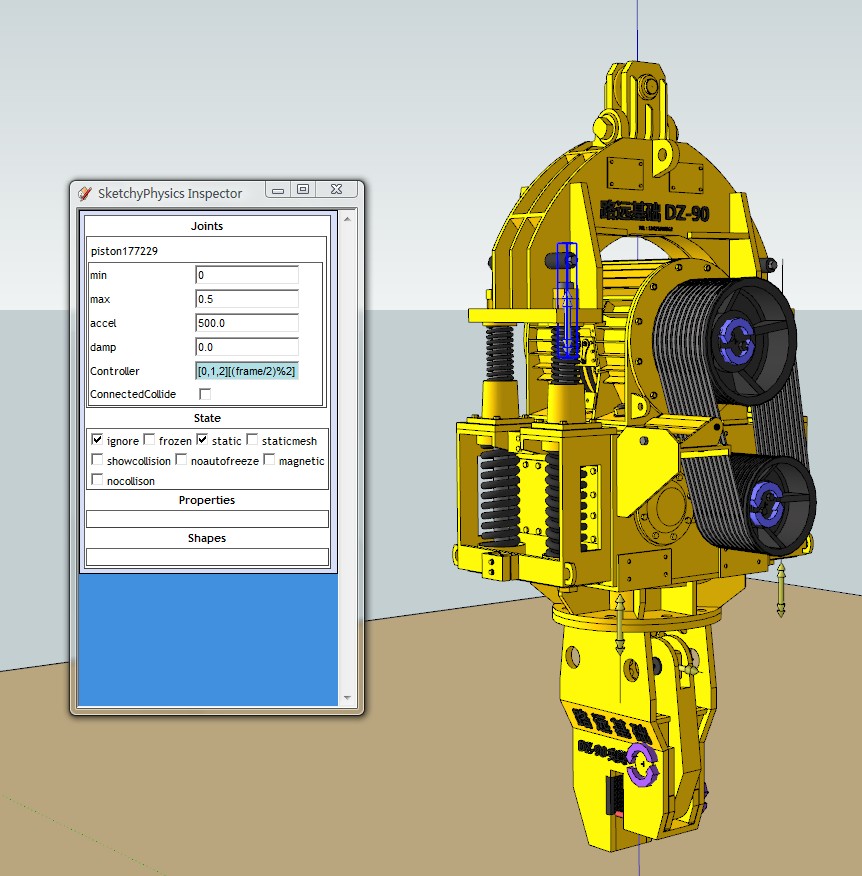Enable the noautofreeze checkbox
The image size is (862, 876).
click(x=181, y=459)
